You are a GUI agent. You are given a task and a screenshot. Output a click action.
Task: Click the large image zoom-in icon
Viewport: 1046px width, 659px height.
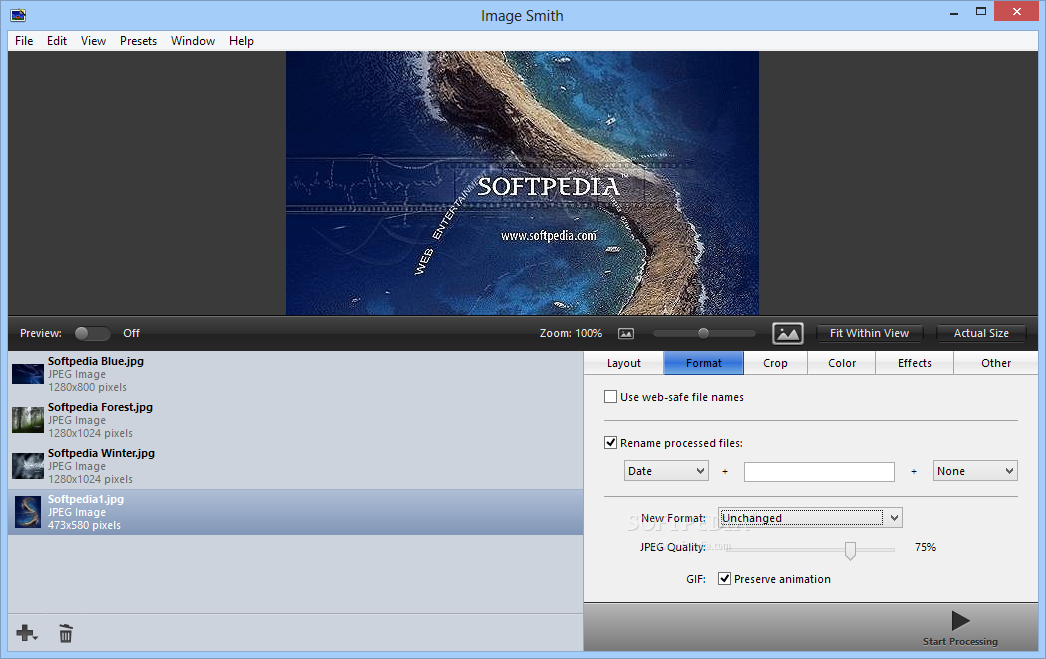click(787, 333)
